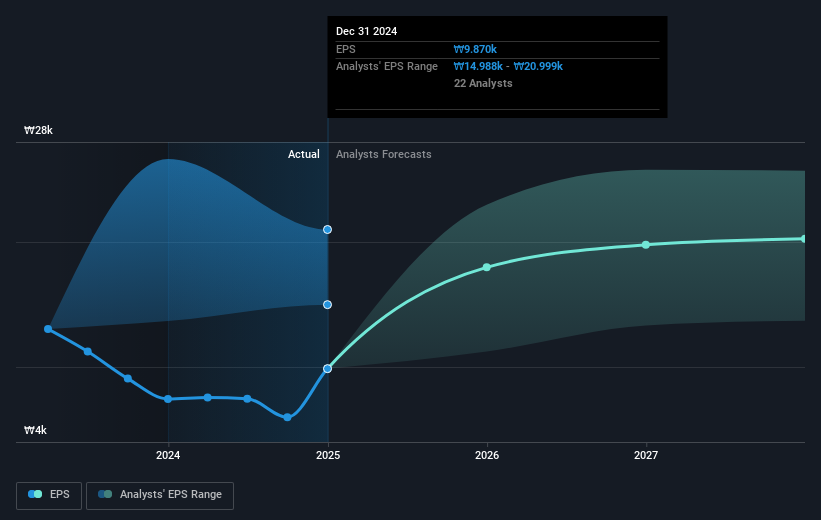Screen dimensions: 821x520
Task: Click the 22 Analysts text in tooltip
Action: click(x=483, y=83)
